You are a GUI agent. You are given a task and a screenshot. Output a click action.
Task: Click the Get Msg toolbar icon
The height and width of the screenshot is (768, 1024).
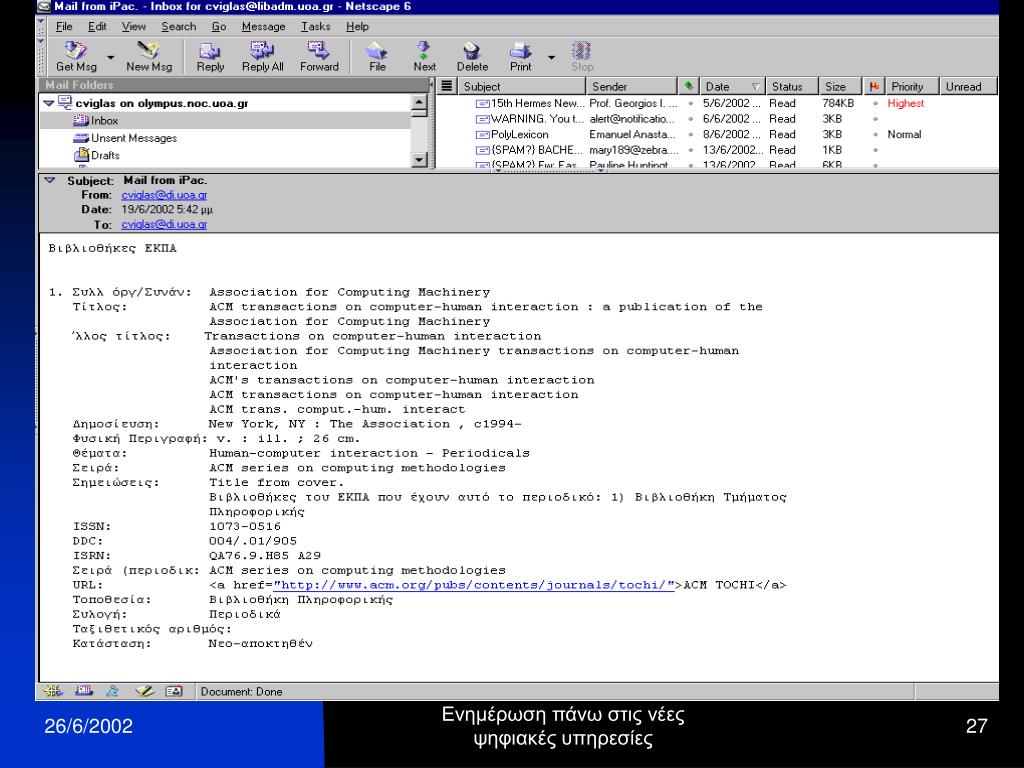pos(76,57)
